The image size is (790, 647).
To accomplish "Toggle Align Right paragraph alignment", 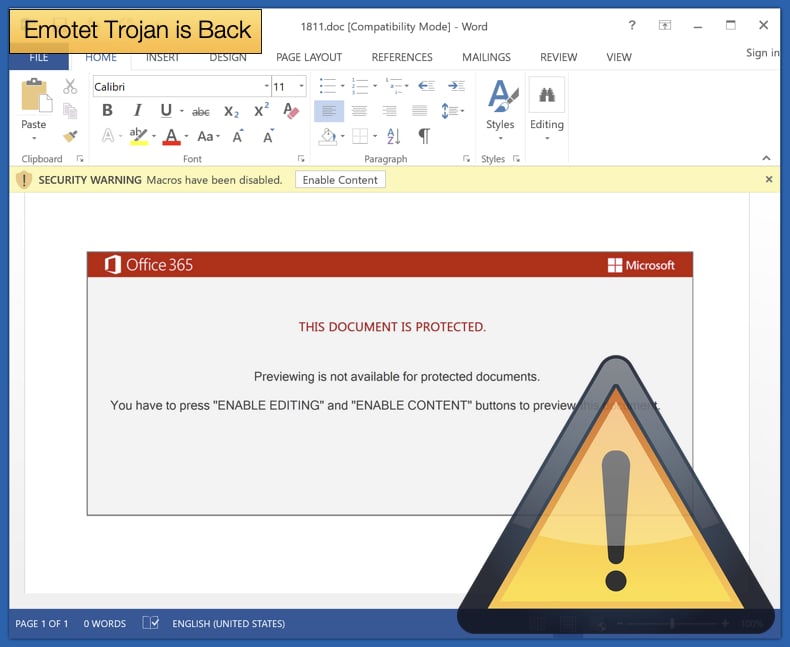I will 389,111.
